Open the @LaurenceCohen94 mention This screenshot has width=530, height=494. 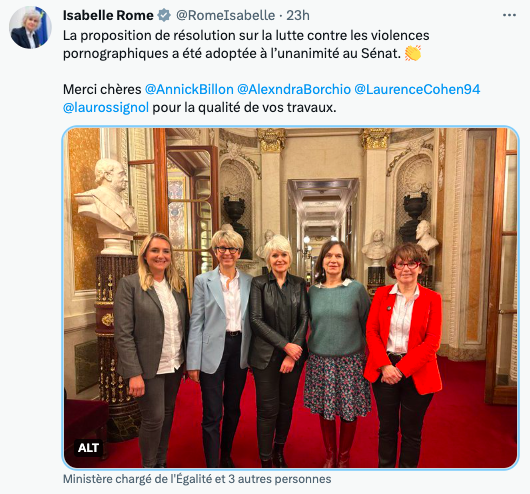click(x=417, y=89)
